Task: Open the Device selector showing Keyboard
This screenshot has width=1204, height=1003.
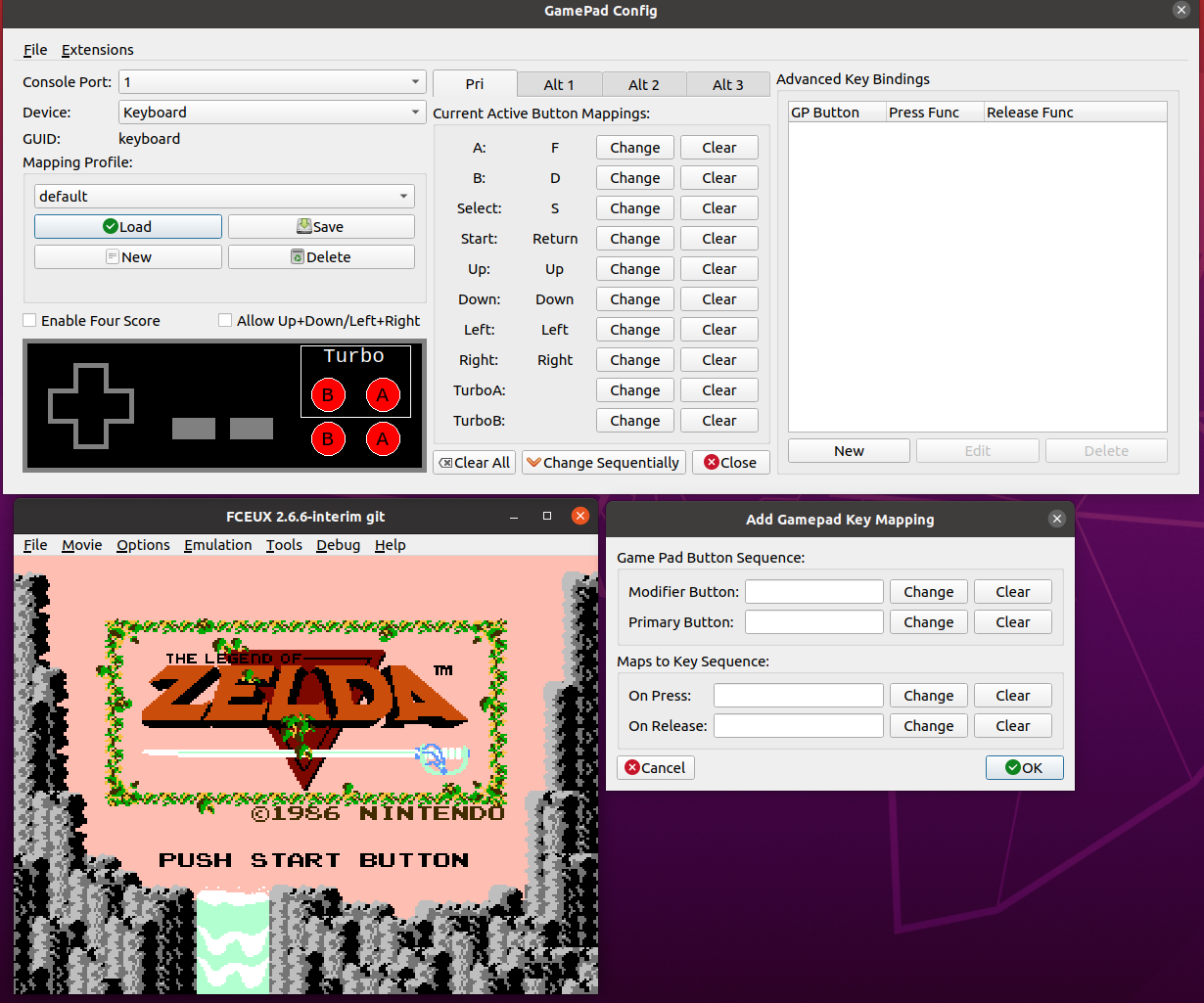Action: (271, 113)
